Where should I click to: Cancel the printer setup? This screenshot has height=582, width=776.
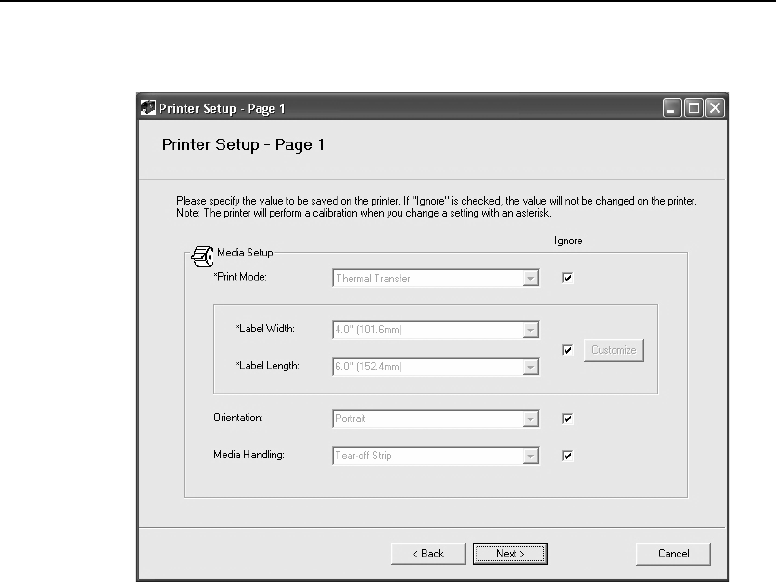(673, 553)
